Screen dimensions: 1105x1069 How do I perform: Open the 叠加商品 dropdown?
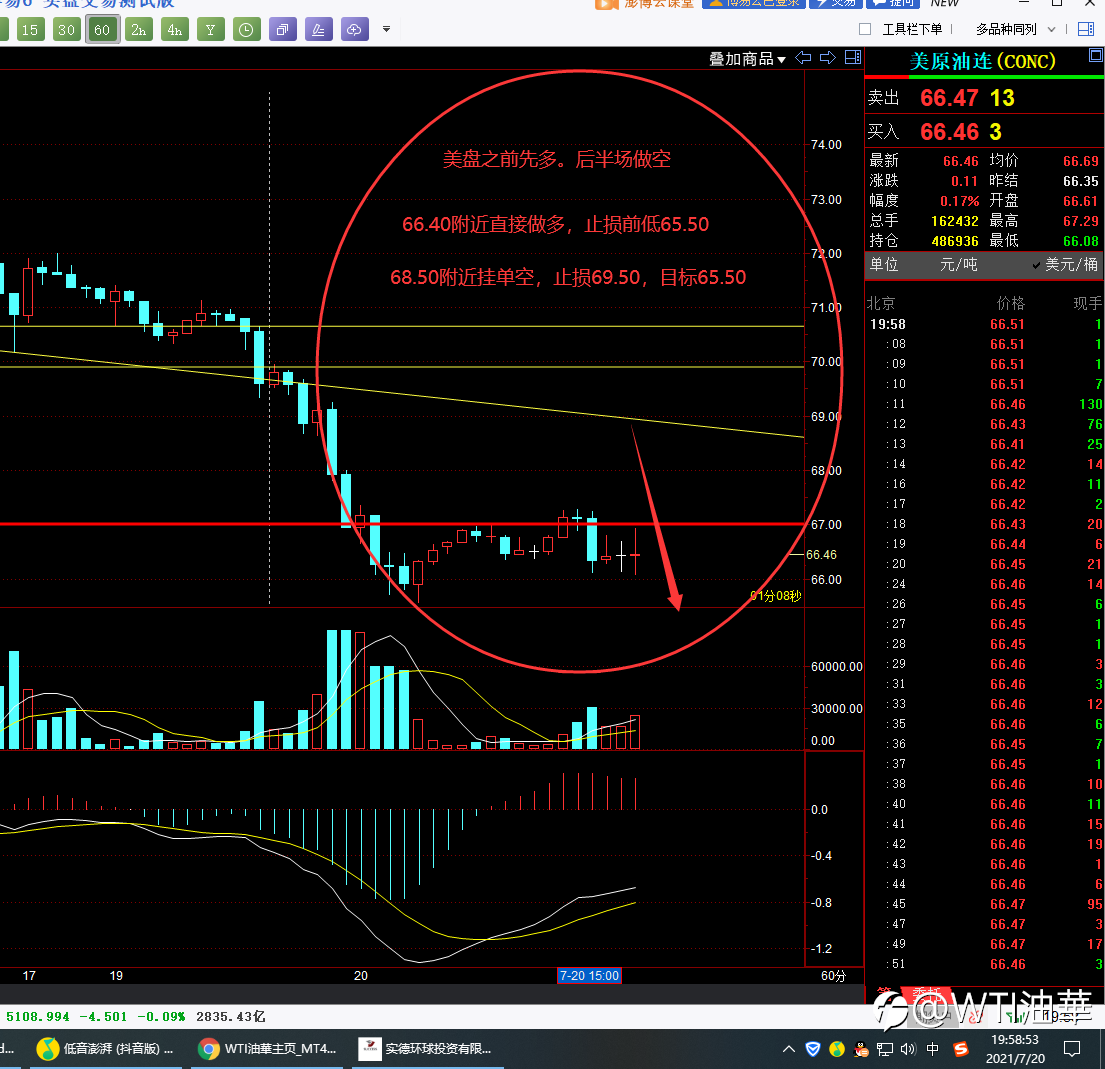tap(747, 58)
